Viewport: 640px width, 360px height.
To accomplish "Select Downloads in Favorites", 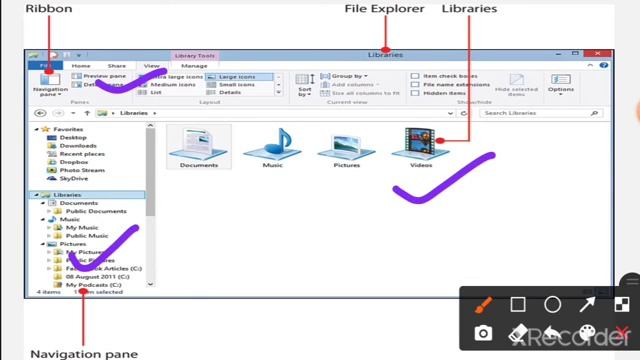I will pyautogui.click(x=72, y=146).
